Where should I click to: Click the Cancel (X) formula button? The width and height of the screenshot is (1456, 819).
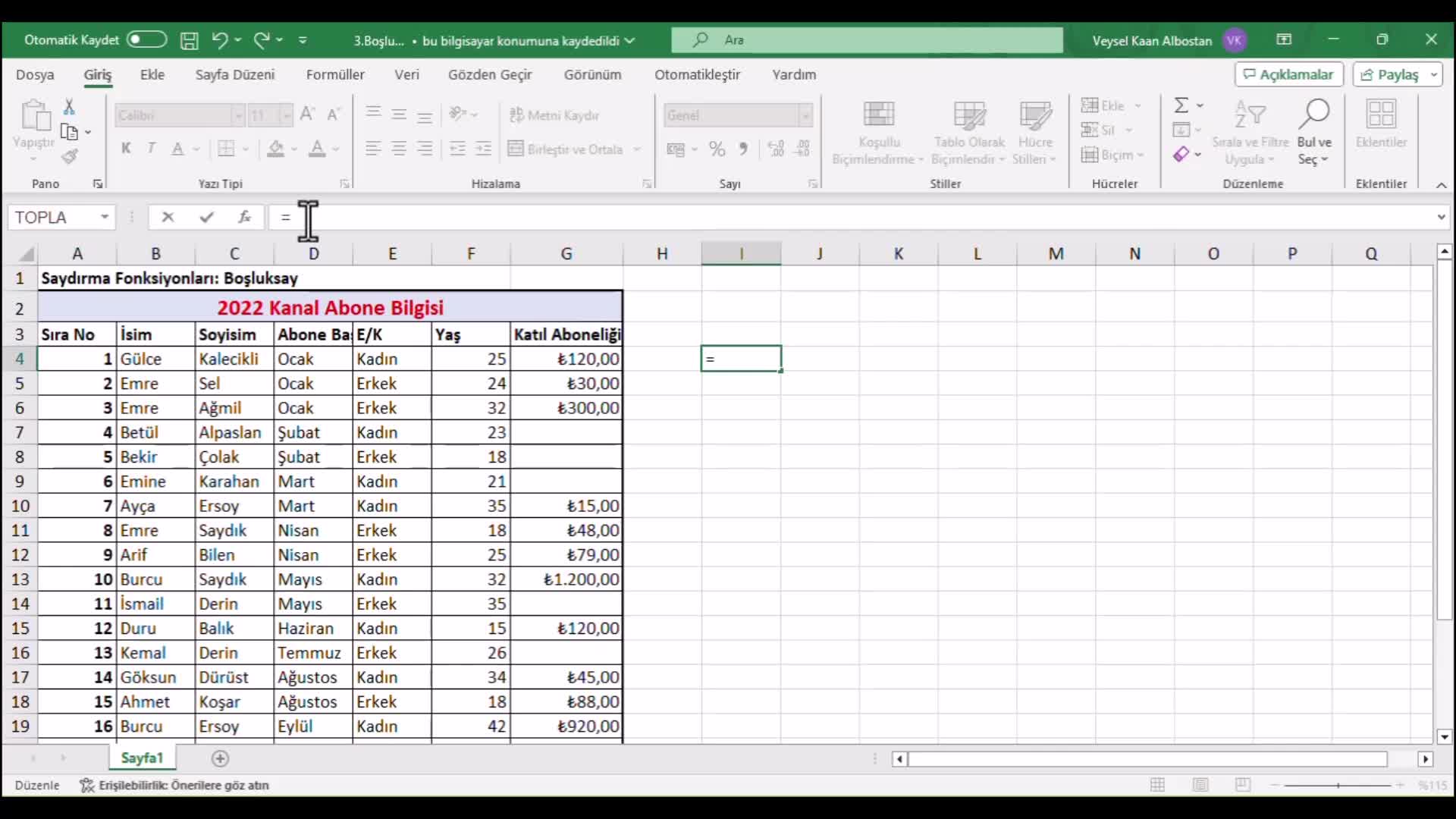(168, 217)
